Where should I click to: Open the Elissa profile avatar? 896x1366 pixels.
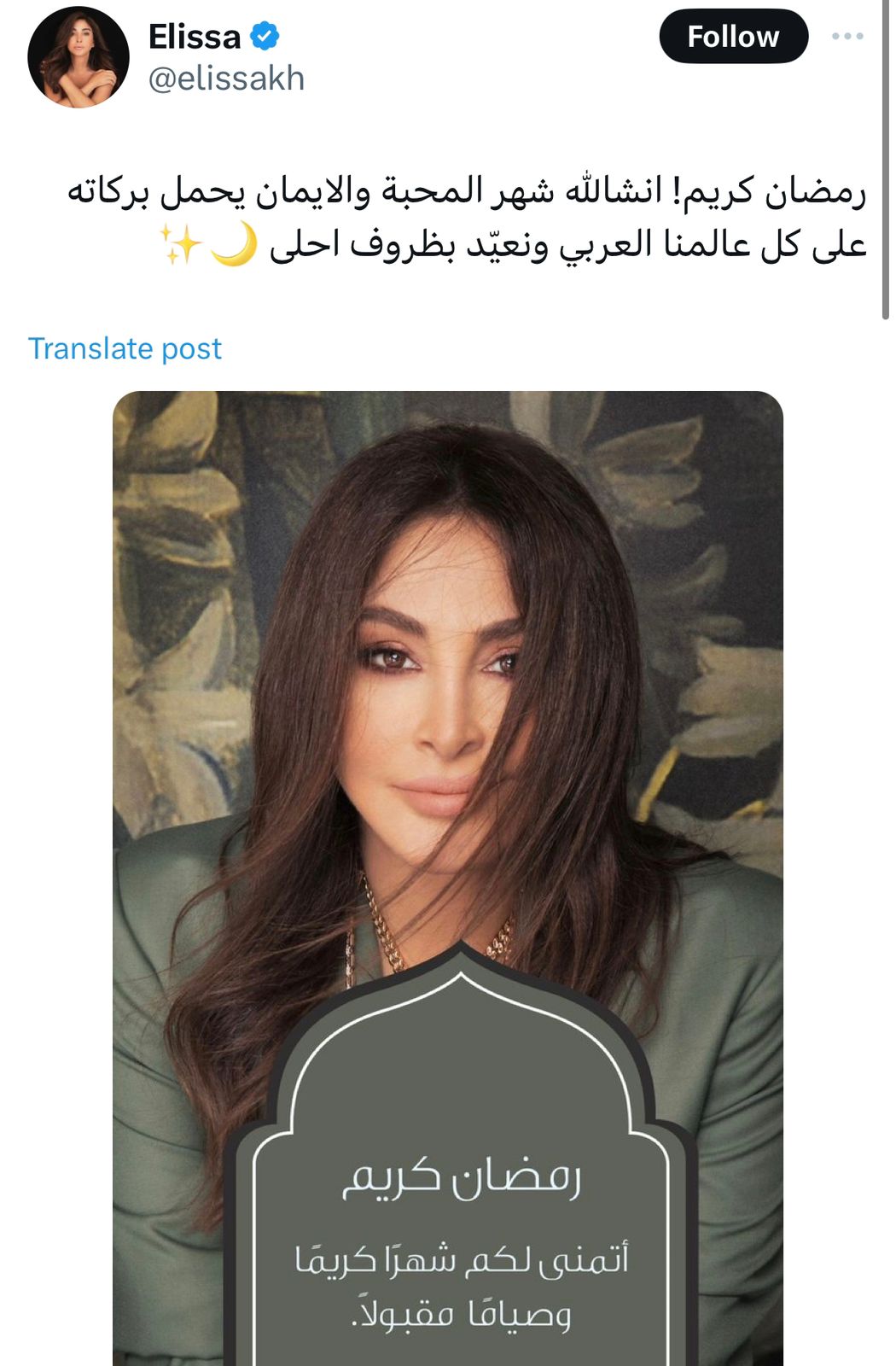click(78, 58)
